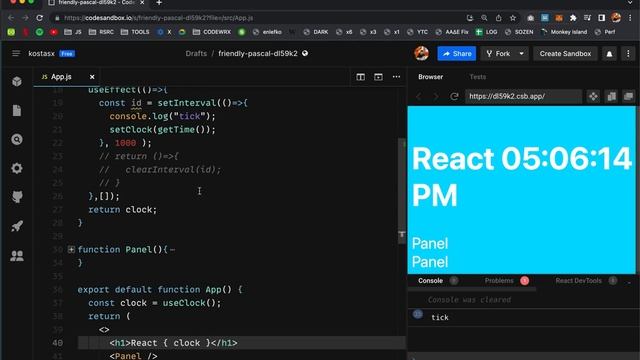Open Chrome profile avatar
Screen dimensions: 640x360
click(x=616, y=18)
